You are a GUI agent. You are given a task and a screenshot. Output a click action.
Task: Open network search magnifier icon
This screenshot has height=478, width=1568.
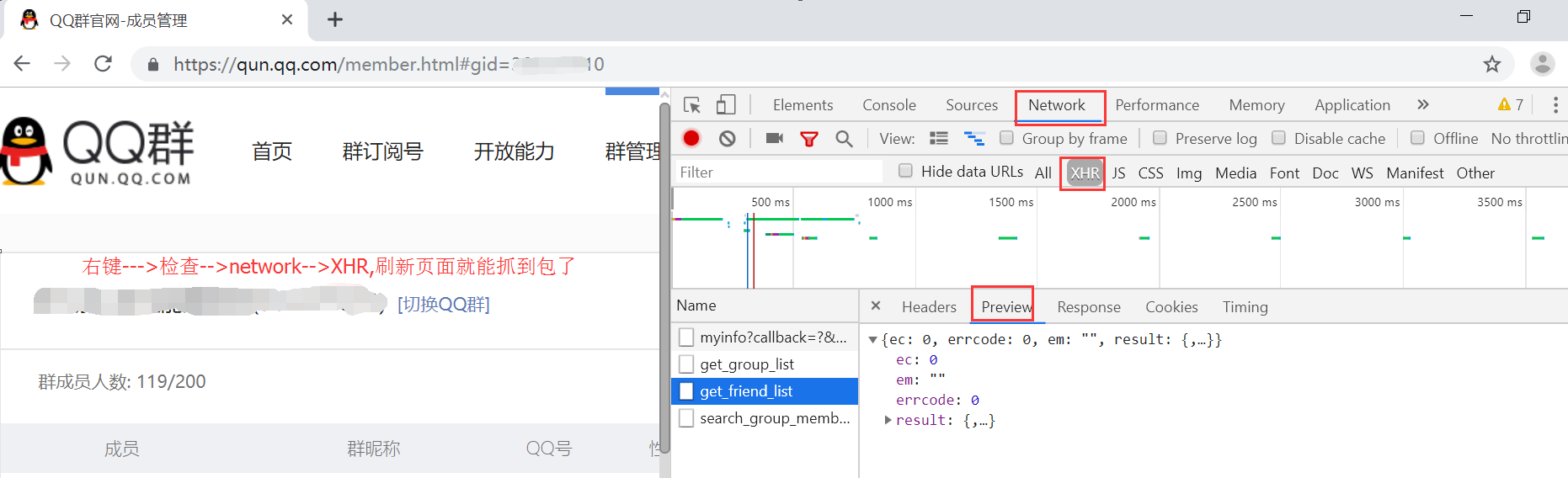point(844,139)
